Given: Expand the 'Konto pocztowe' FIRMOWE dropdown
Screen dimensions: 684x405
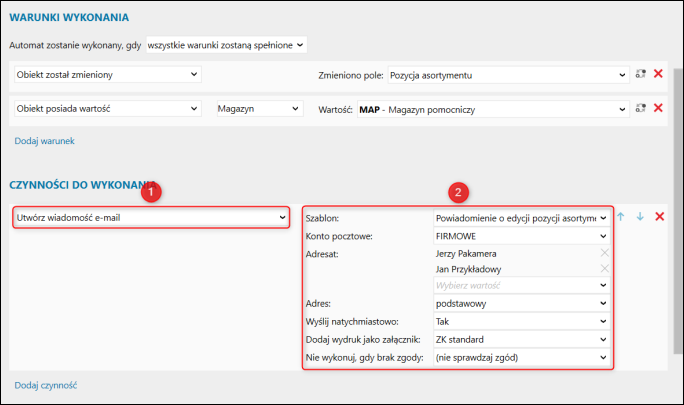Looking at the screenshot, I should [520, 236].
